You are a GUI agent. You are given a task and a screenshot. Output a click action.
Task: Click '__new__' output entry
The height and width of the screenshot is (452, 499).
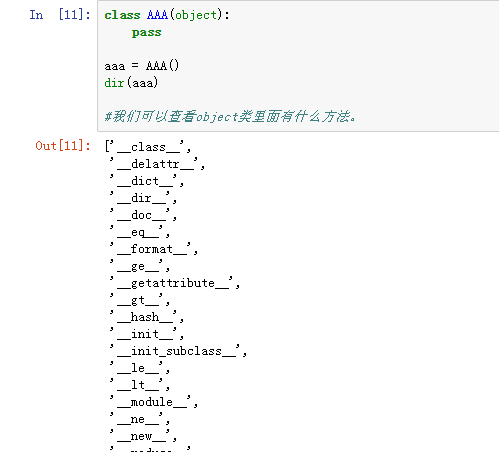coord(143,436)
